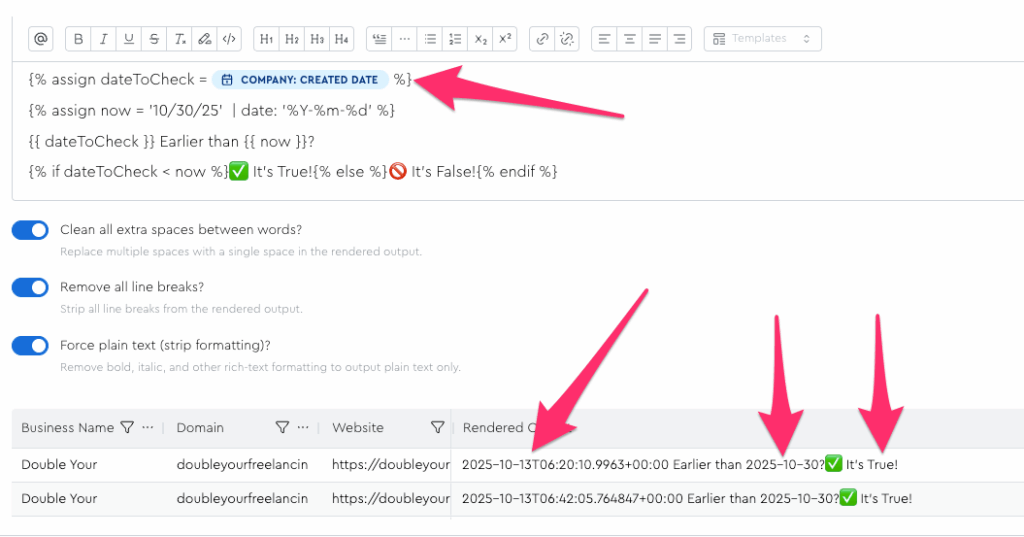This screenshot has height=537, width=1024.
Task: Insert inline code formatting
Action: pyautogui.click(x=229, y=39)
